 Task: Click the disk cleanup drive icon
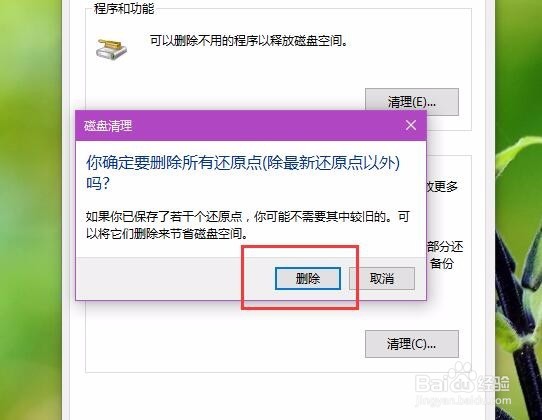click(x=111, y=49)
